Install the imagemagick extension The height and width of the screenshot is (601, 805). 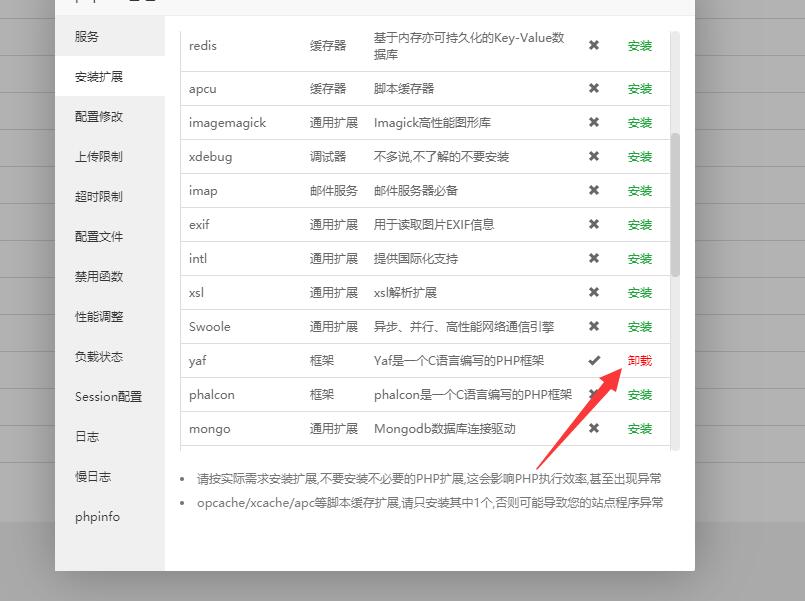pos(640,123)
